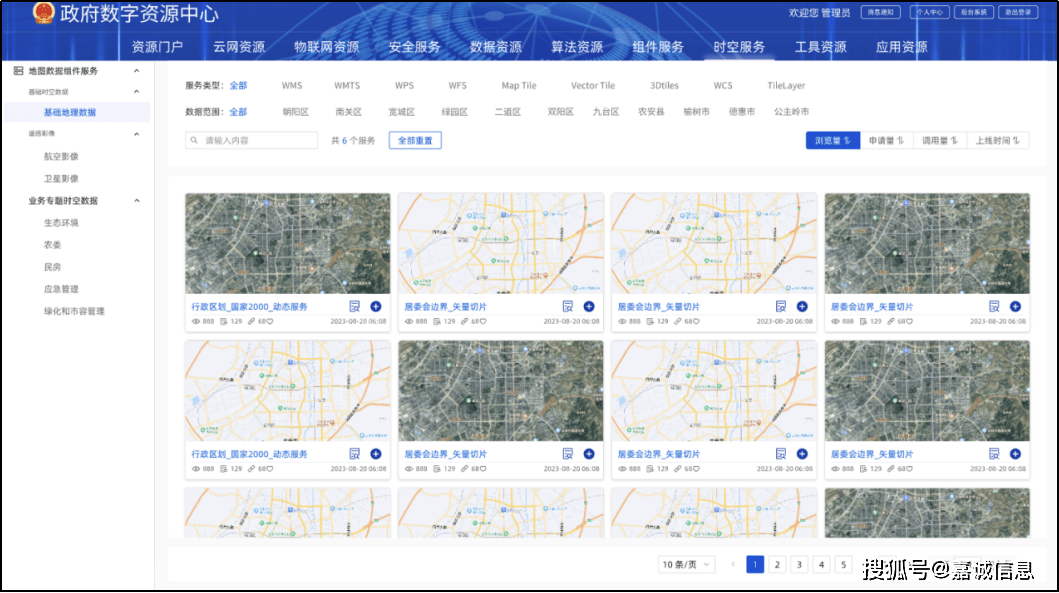Collapse the 业务专题时空数据 group
1059x593 pixels.
[x=136, y=201]
